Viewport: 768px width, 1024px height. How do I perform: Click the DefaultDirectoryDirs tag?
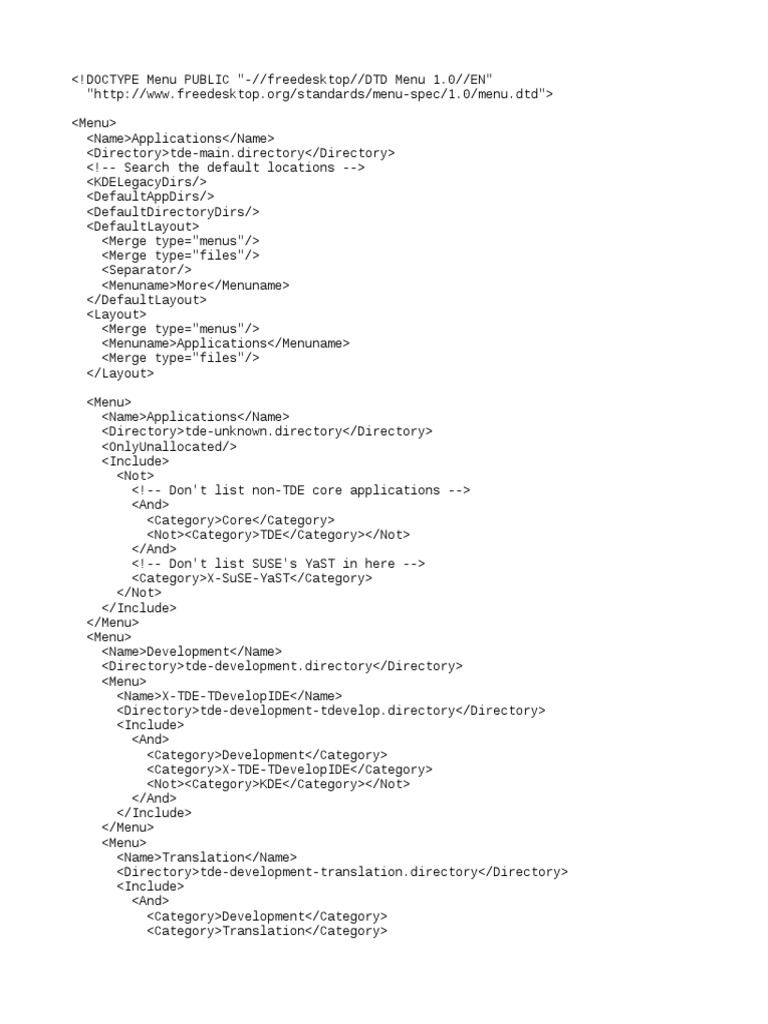pyautogui.click(x=173, y=212)
